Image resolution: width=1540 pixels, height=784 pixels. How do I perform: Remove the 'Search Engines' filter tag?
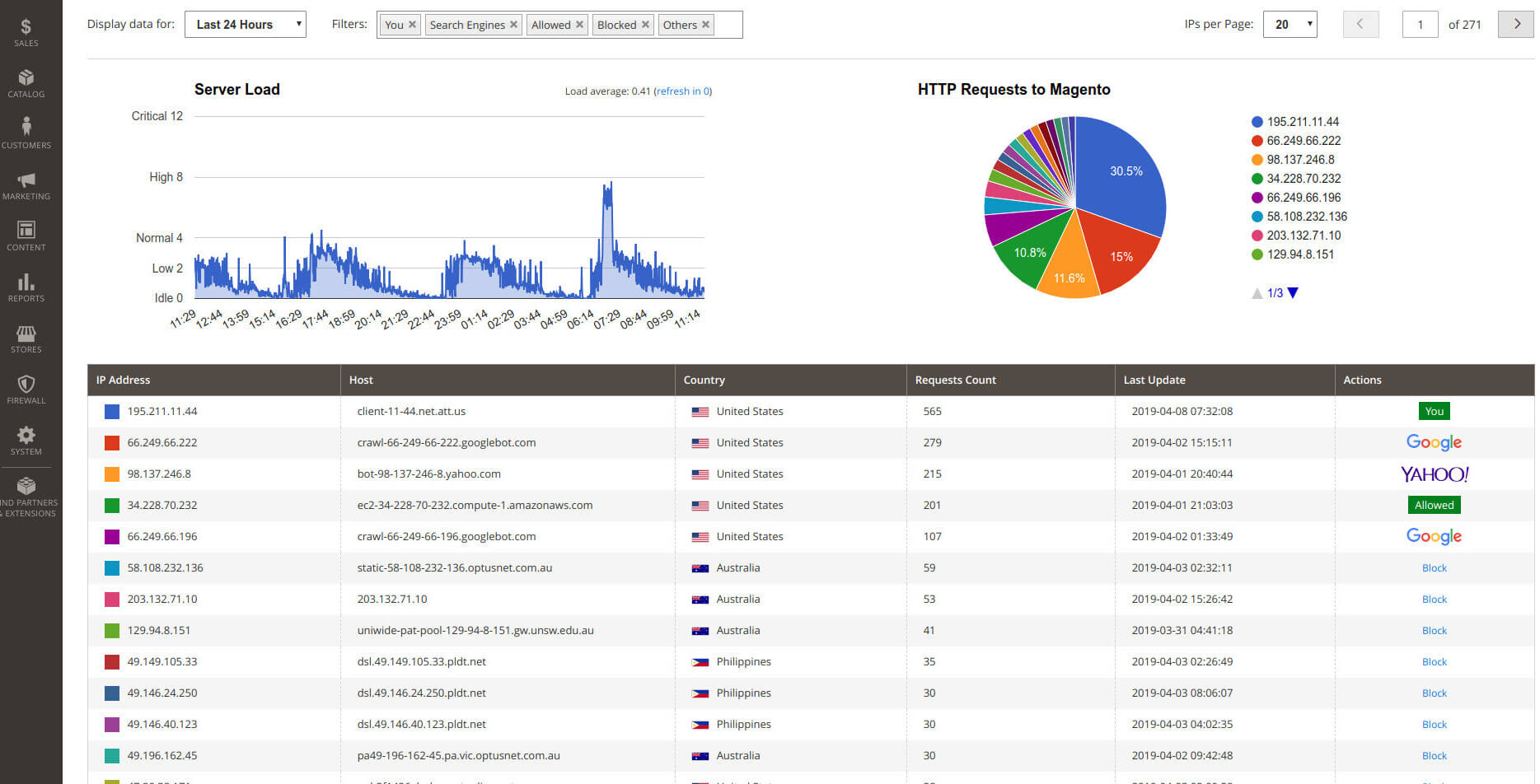513,25
